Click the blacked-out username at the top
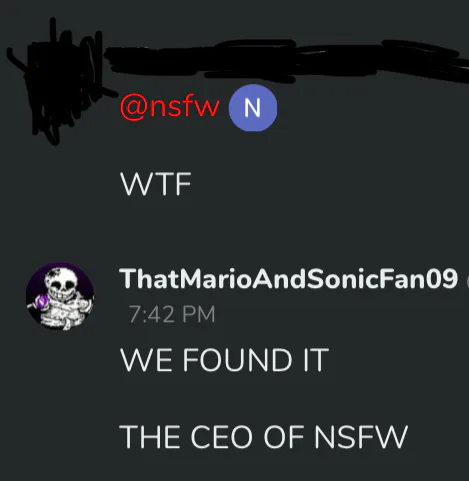This screenshot has width=469, height=481. click(287, 61)
